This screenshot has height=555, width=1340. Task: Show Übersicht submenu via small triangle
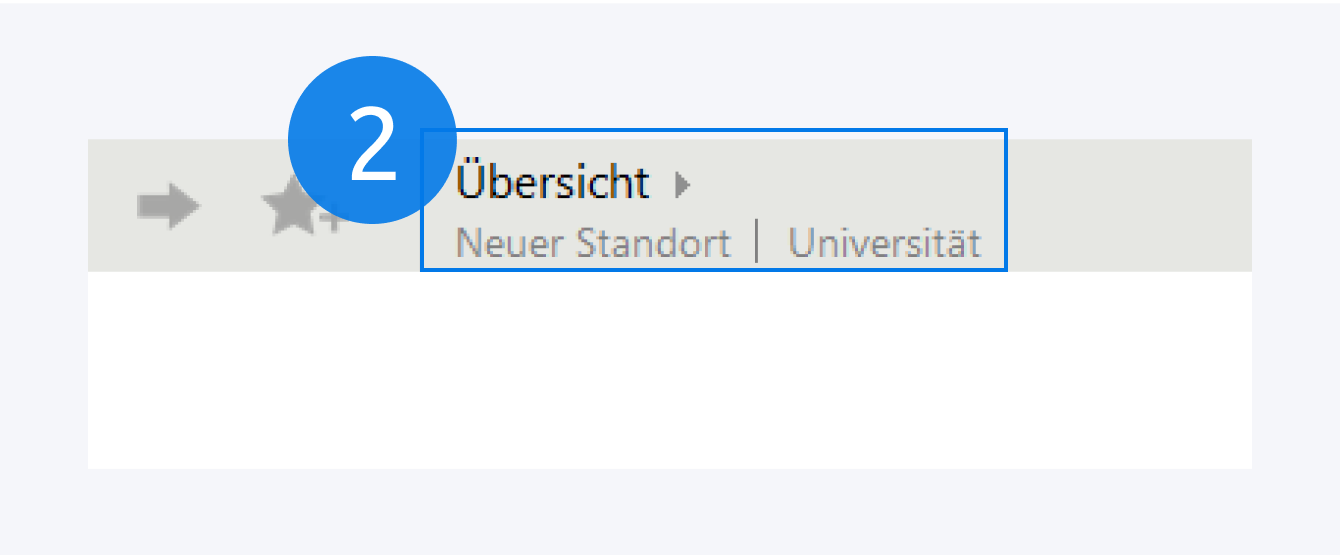683,184
